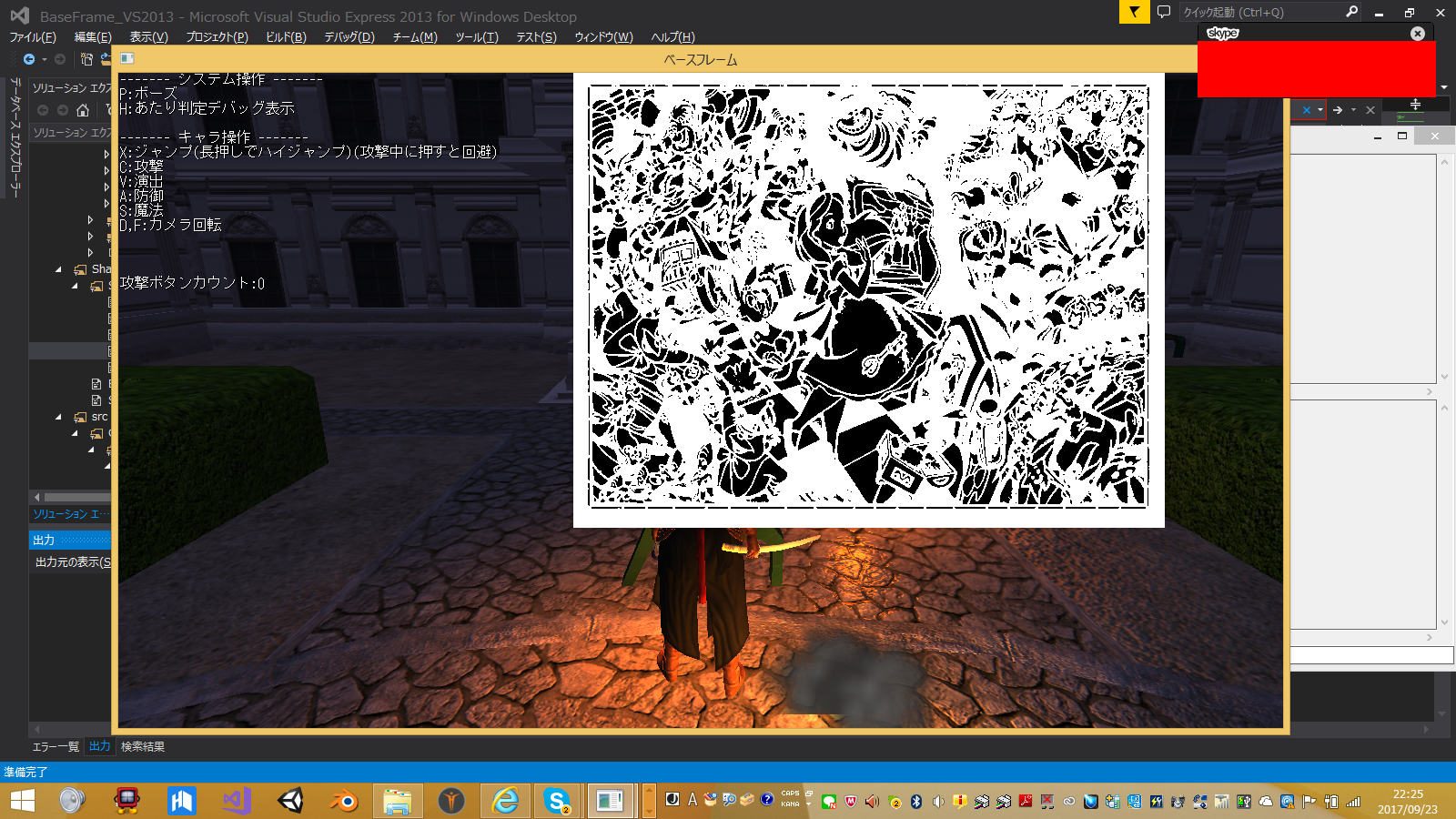
Task: Click Solution Explorer's Back arrow icon
Action: (x=43, y=110)
